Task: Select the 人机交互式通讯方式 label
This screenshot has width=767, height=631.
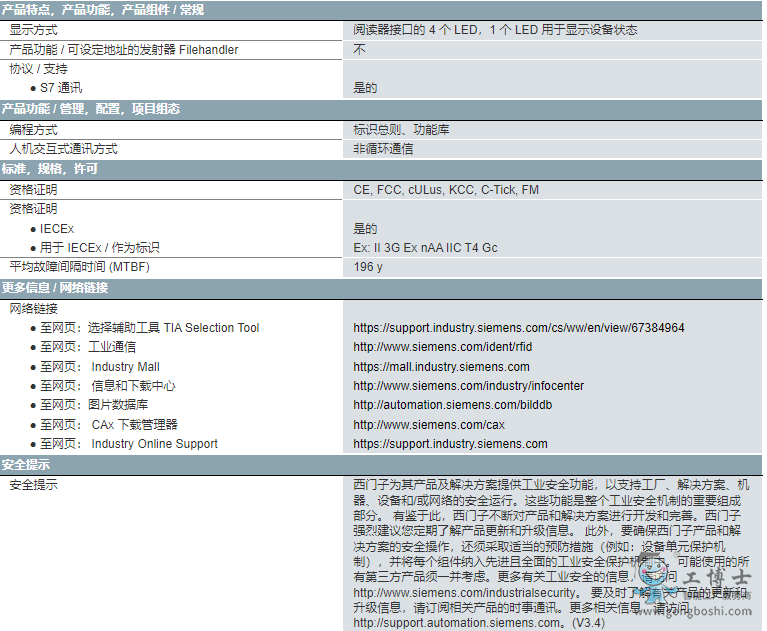Action: tap(63, 149)
